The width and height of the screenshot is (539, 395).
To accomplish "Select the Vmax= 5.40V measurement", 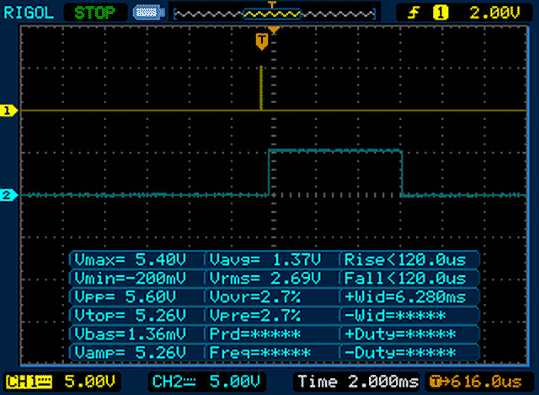I will (130, 260).
